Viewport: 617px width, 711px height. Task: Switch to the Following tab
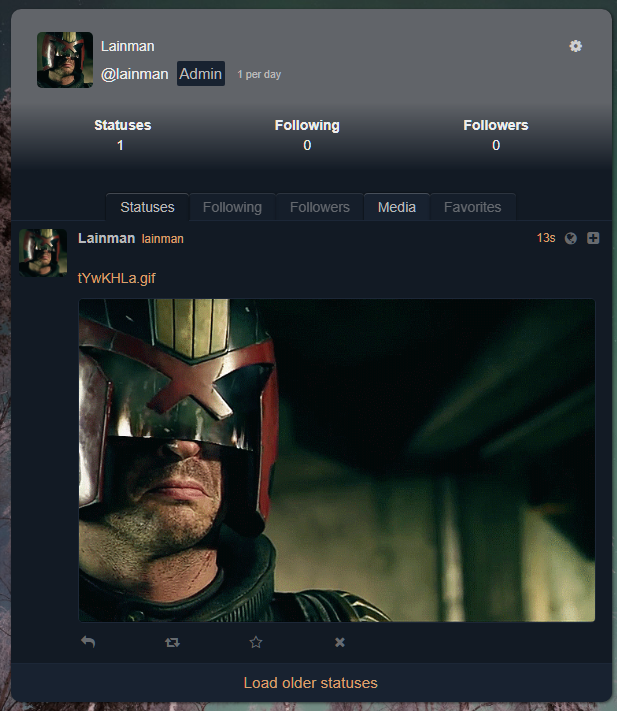pos(232,207)
